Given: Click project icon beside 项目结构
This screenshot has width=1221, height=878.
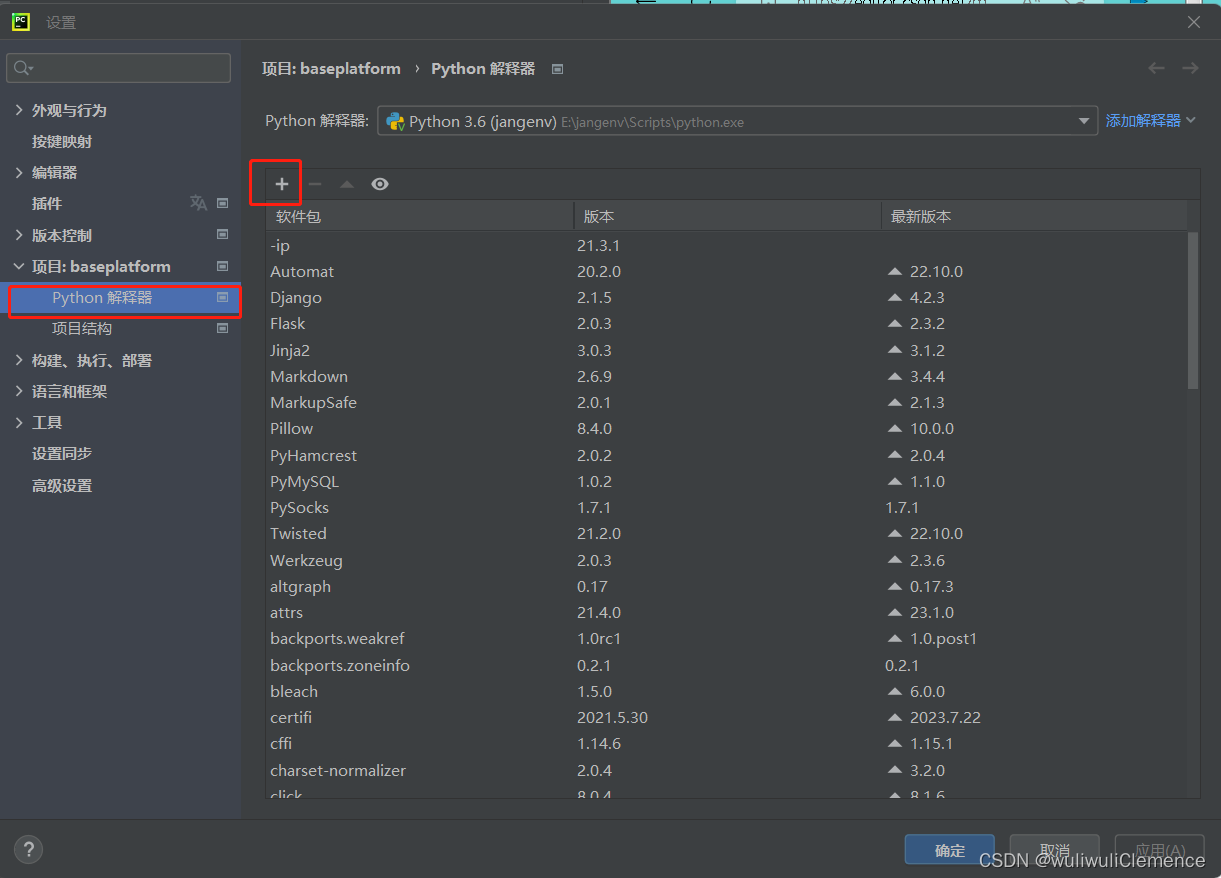Looking at the screenshot, I should [x=222, y=328].
